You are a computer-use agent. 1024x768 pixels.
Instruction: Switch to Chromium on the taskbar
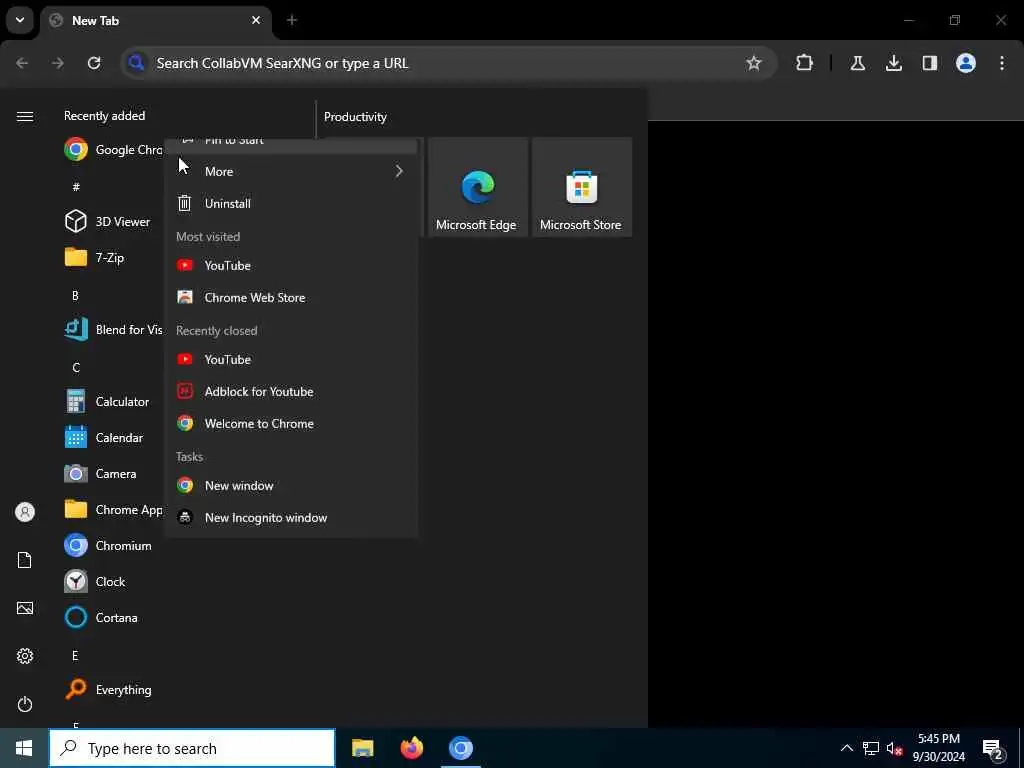461,748
